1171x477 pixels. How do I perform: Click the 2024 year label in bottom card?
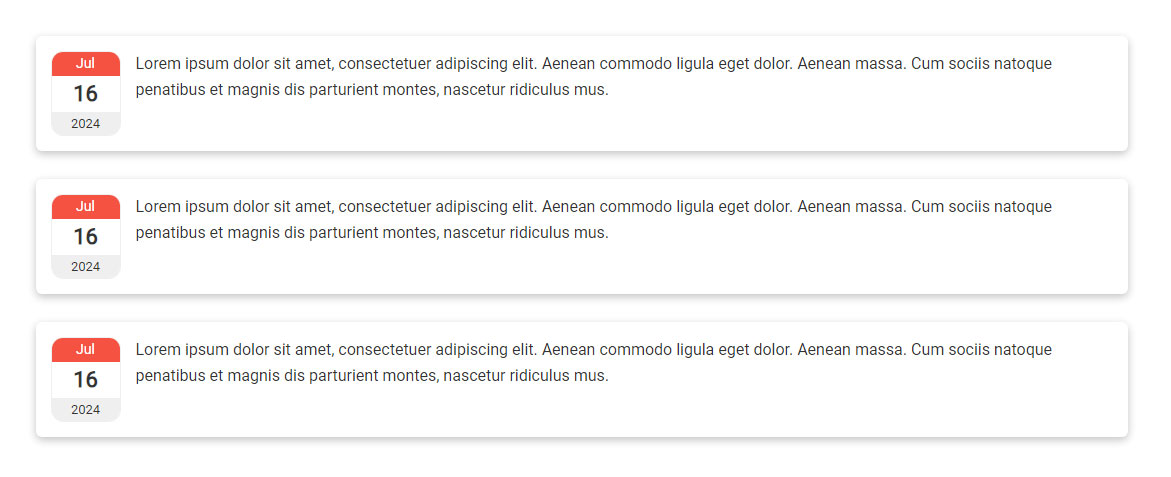pos(86,410)
